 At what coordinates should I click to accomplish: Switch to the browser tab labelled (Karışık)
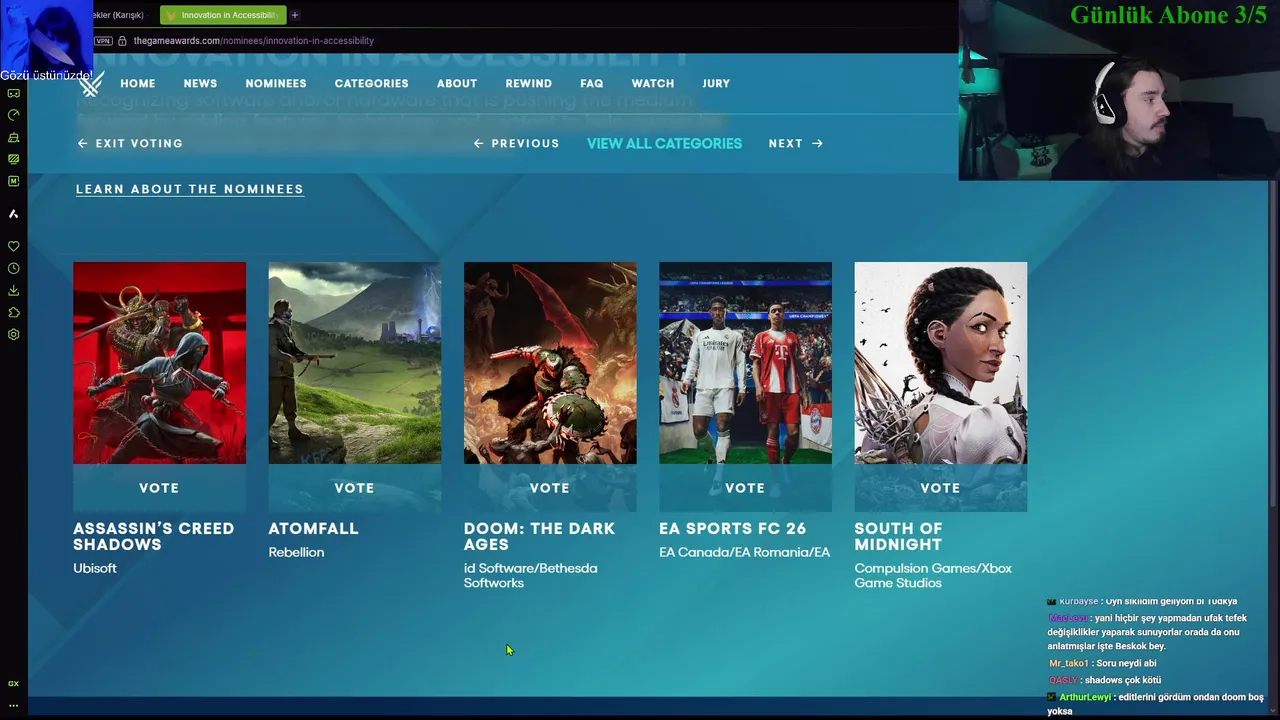(x=118, y=15)
